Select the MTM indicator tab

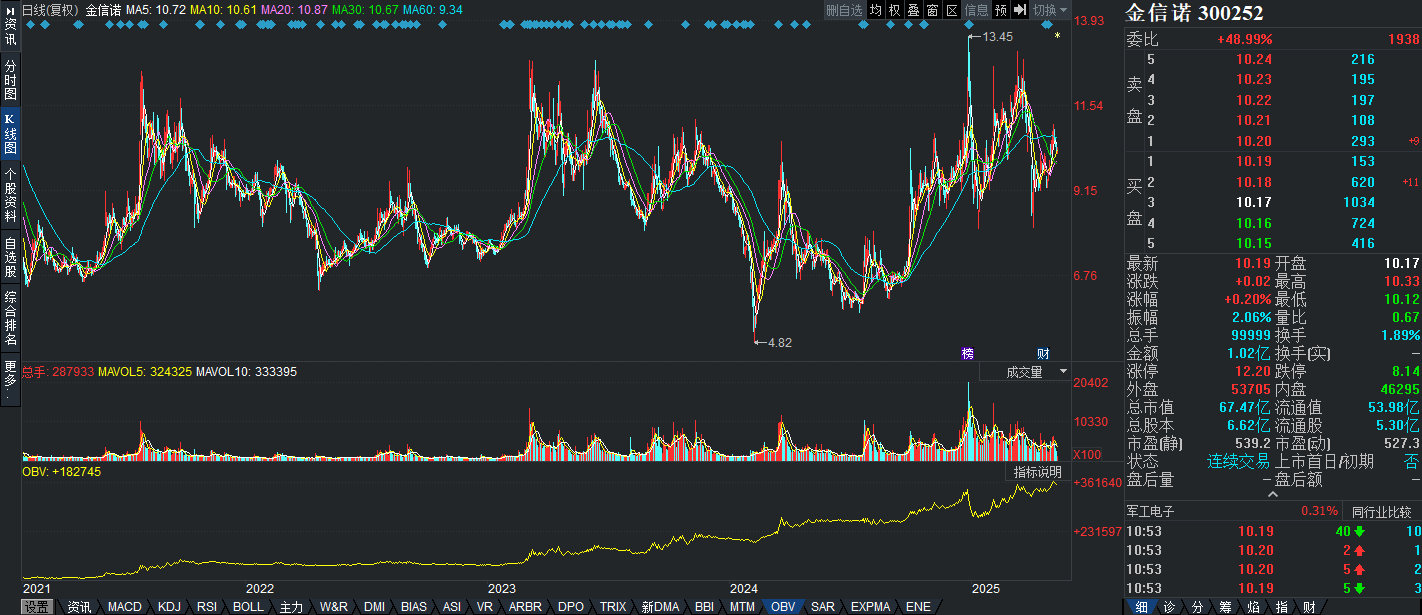coord(742,607)
